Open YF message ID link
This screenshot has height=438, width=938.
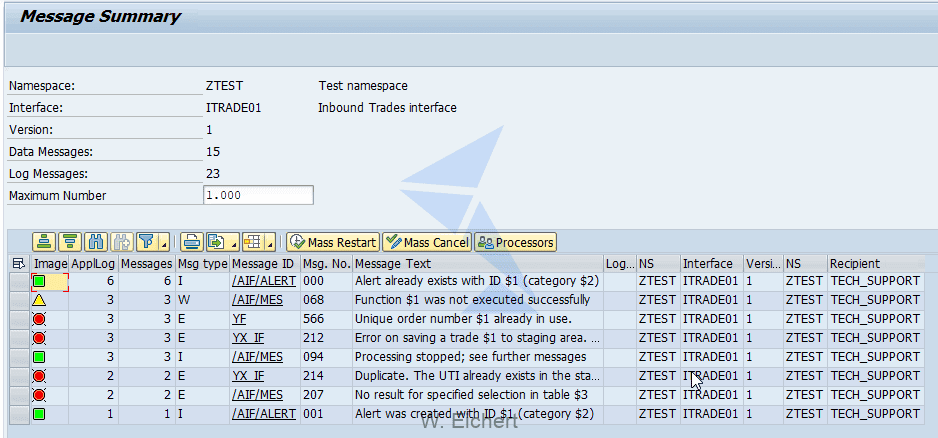(239, 319)
